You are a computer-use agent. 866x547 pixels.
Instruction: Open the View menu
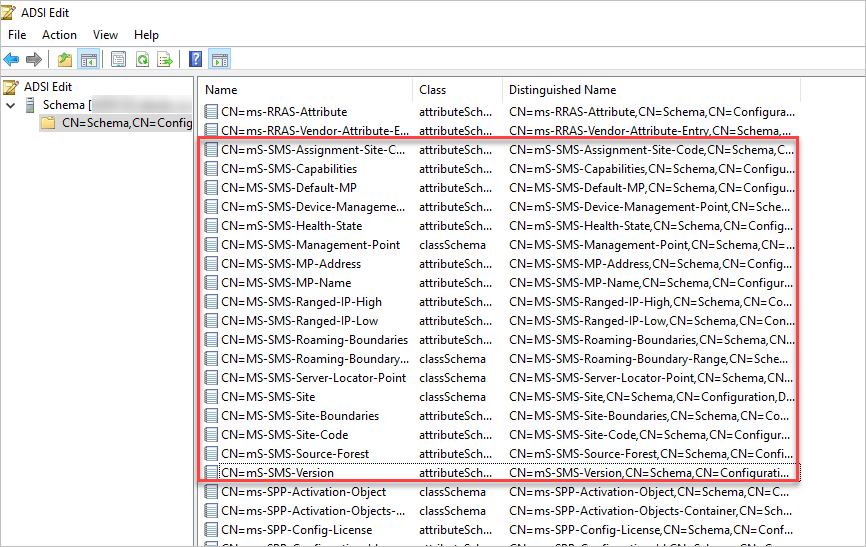pyautogui.click(x=105, y=35)
